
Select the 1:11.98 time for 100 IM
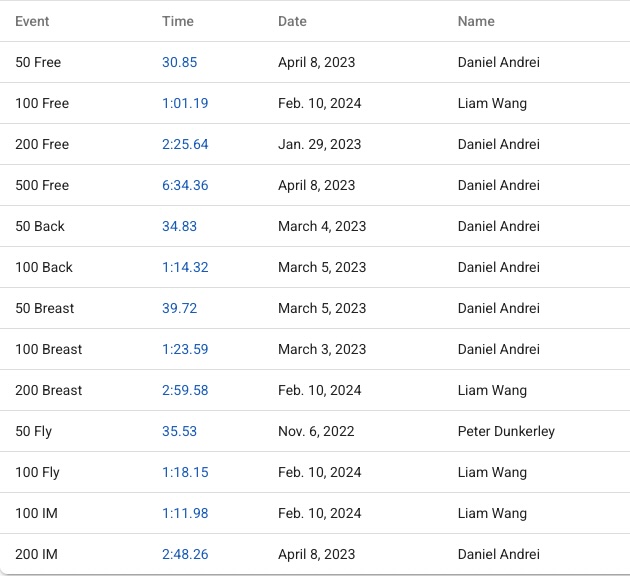pos(185,513)
